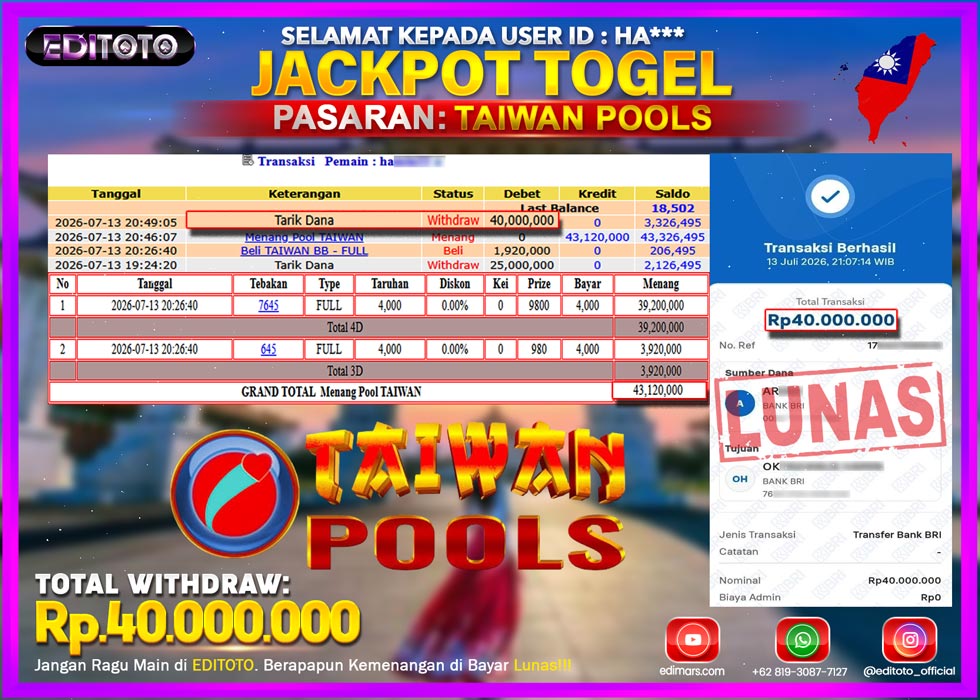
Task: Click the 'Total 3D' row label
Action: coord(345,371)
